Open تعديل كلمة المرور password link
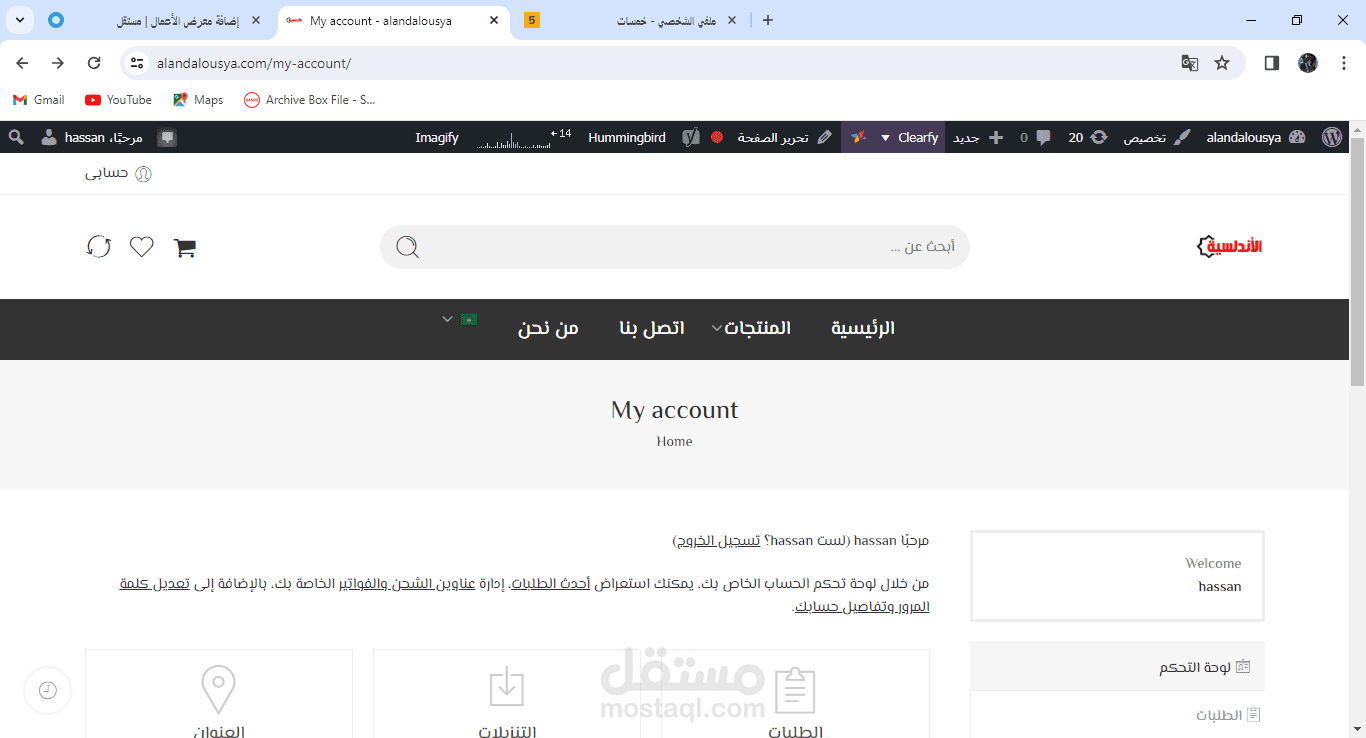1366x738 pixels. tap(524, 595)
